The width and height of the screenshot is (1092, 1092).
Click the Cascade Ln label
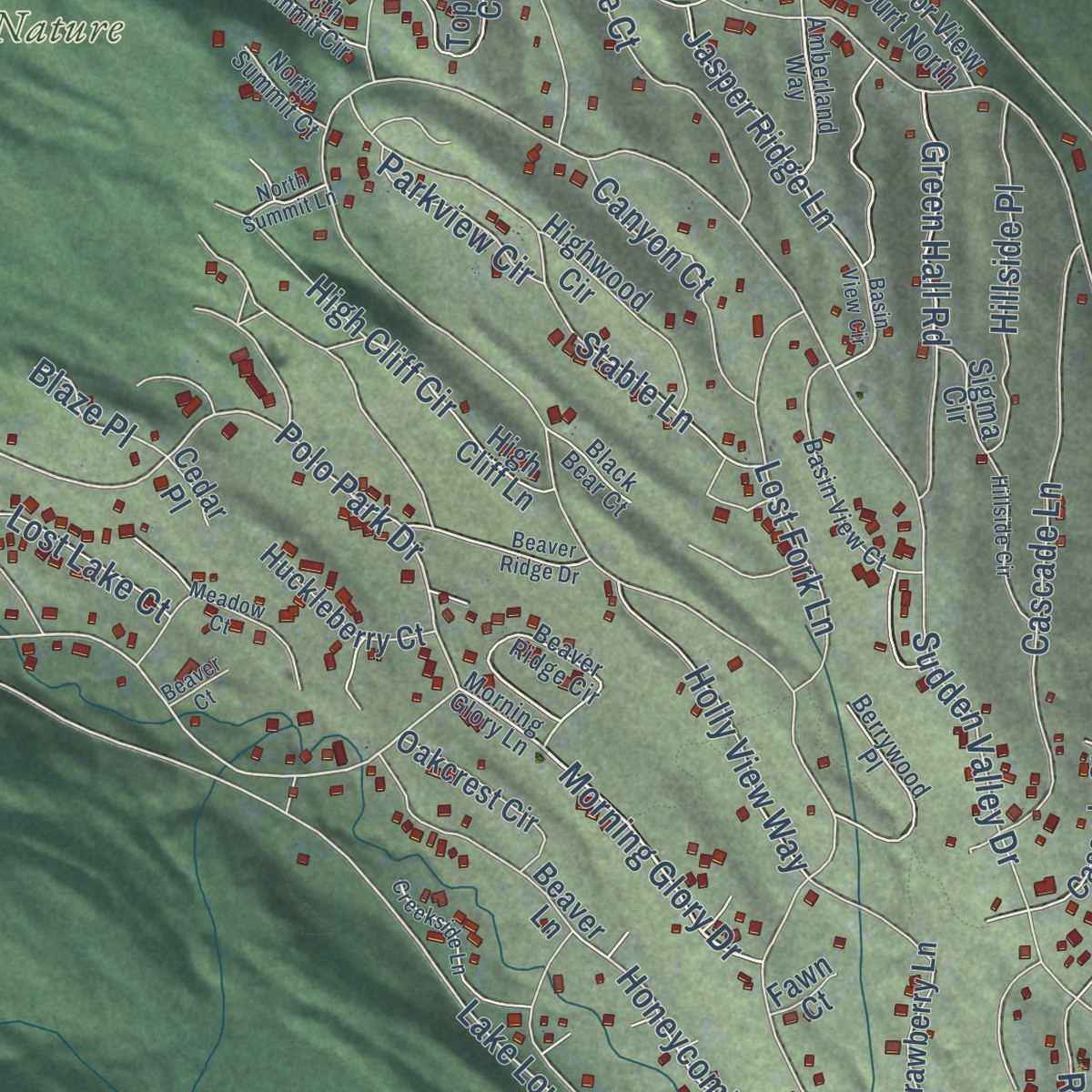click(x=1044, y=568)
